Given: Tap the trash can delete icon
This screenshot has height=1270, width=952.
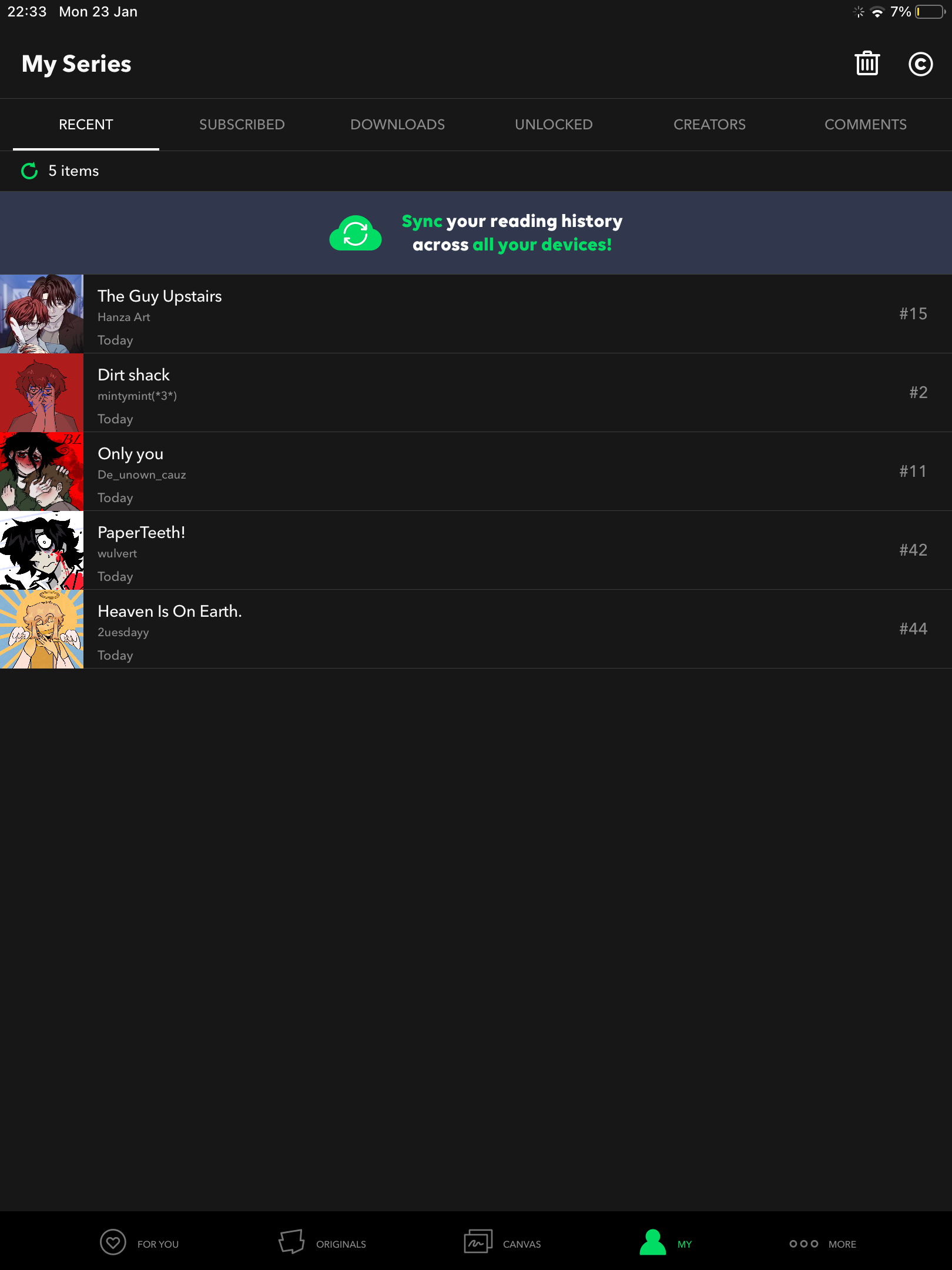Looking at the screenshot, I should pyautogui.click(x=867, y=63).
